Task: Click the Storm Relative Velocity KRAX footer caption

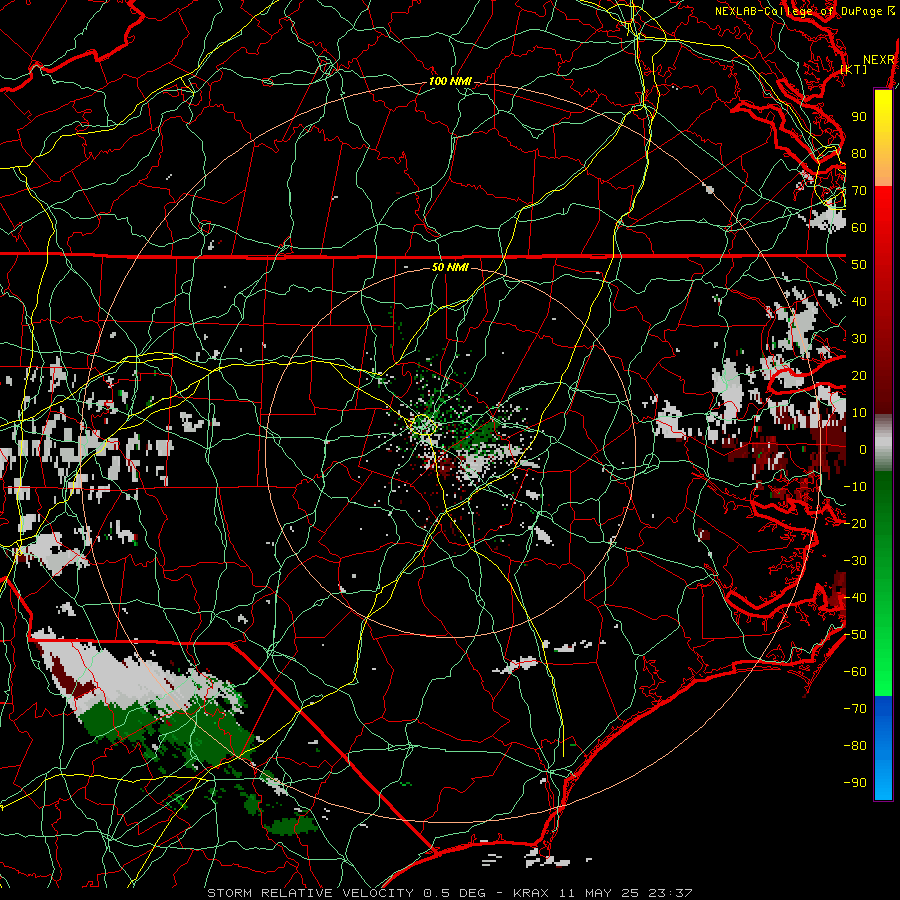Action: 450,893
